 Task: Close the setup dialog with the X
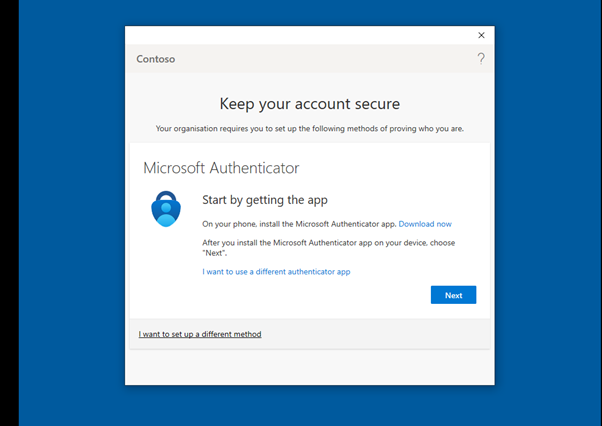pos(481,35)
